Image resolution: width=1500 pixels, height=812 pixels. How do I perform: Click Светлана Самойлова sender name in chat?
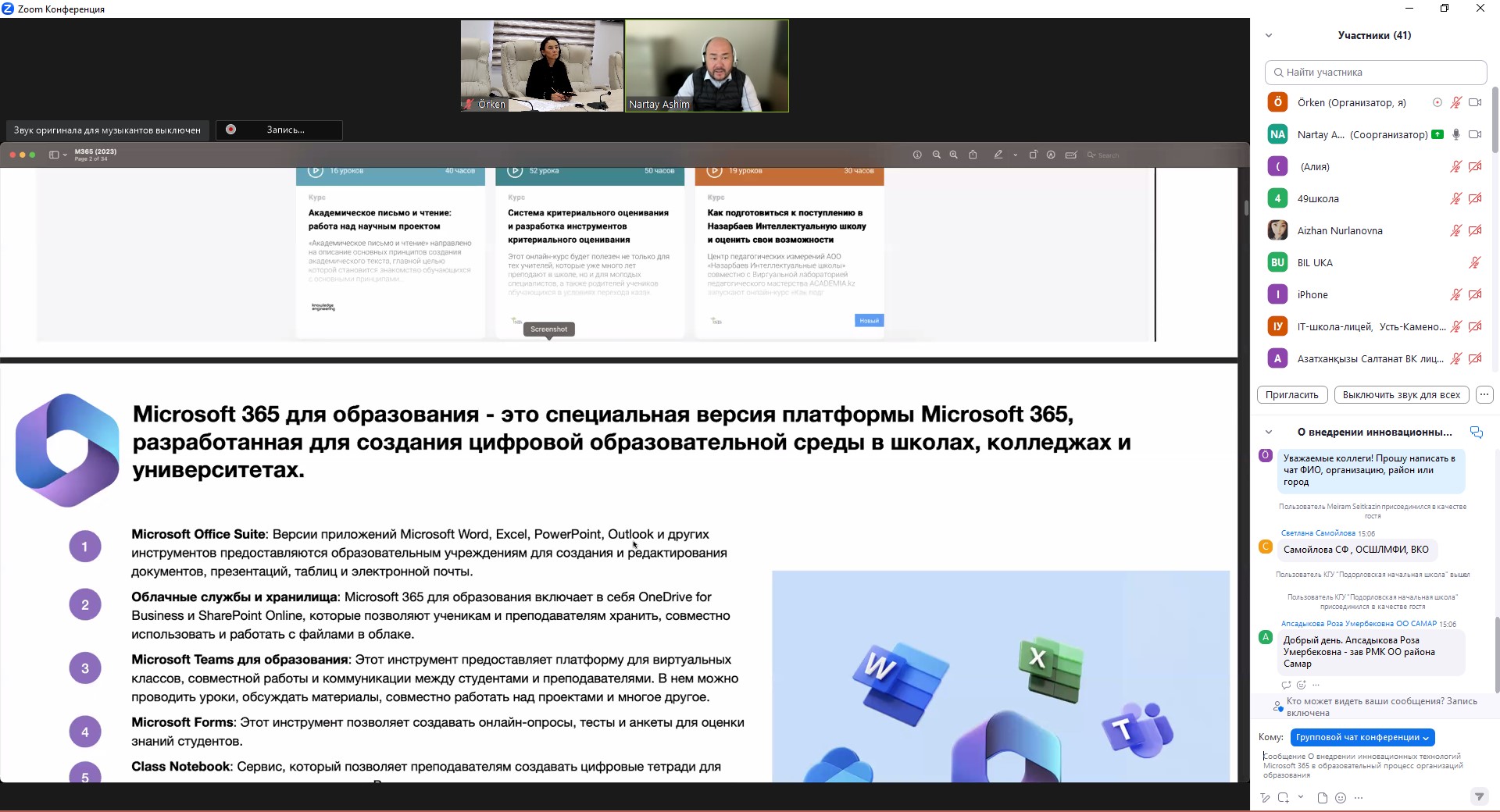[x=1318, y=533]
